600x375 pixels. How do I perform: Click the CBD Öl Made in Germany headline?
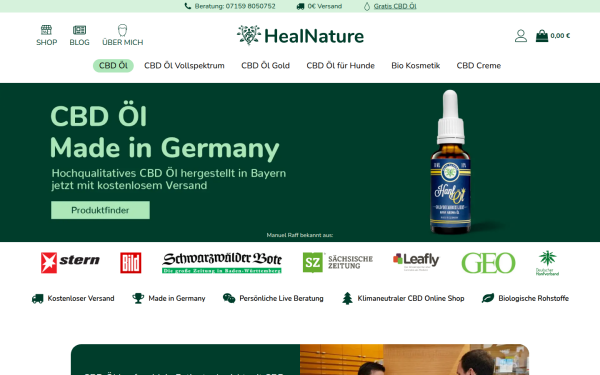coord(165,132)
